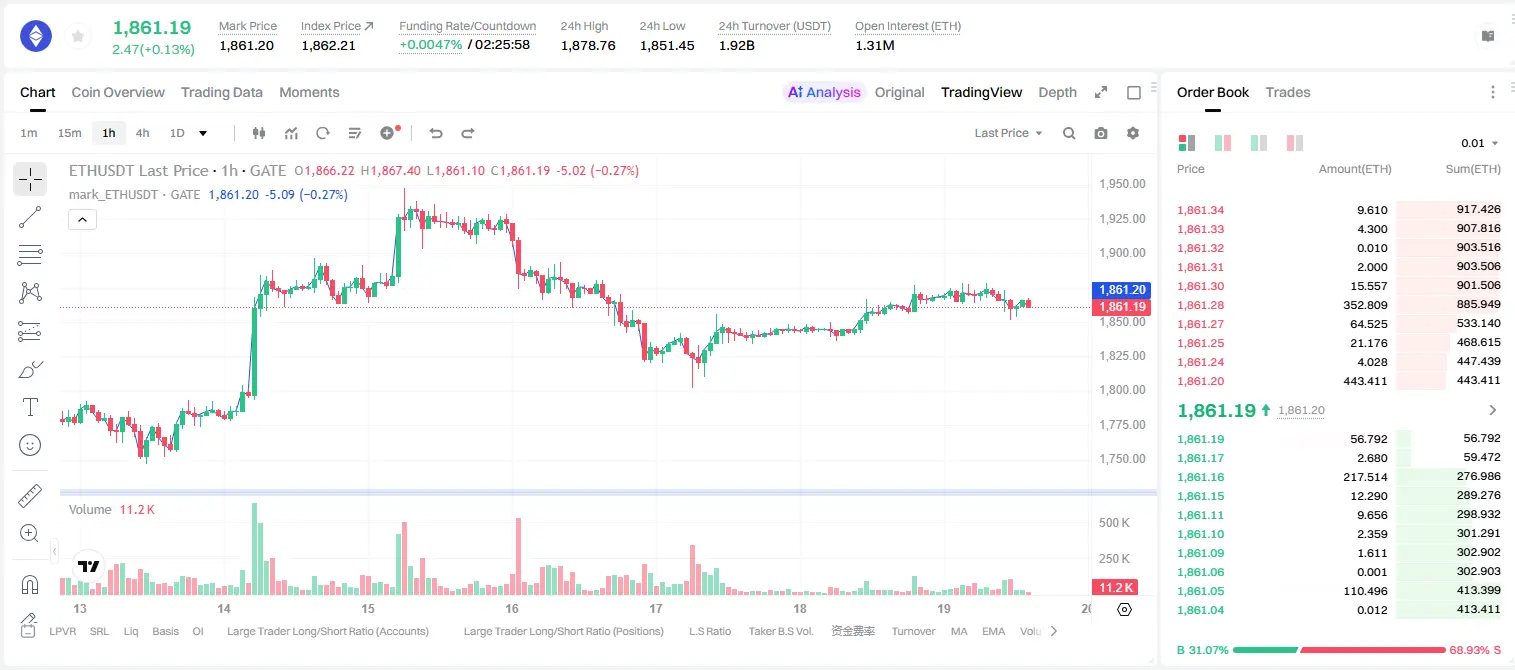
Task: Select the 4h timeframe button
Action: 142,133
